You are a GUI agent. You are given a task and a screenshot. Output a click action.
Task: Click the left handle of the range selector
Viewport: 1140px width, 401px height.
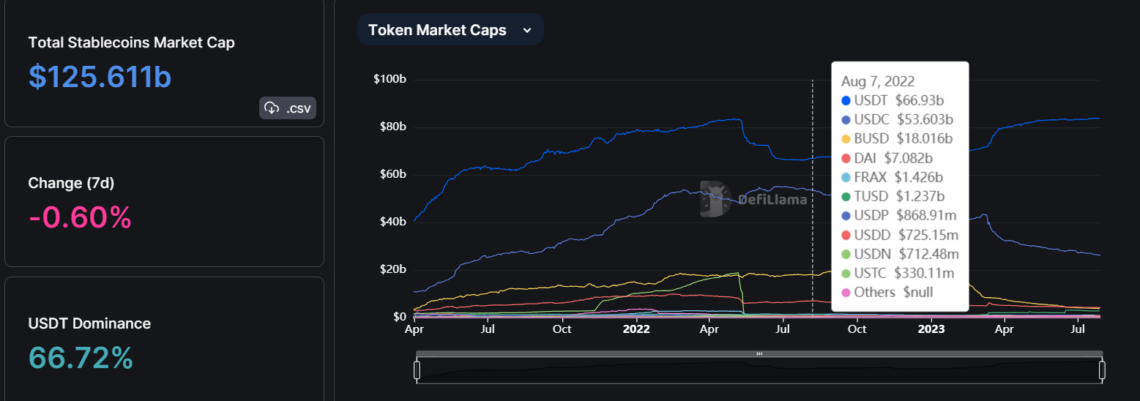417,370
